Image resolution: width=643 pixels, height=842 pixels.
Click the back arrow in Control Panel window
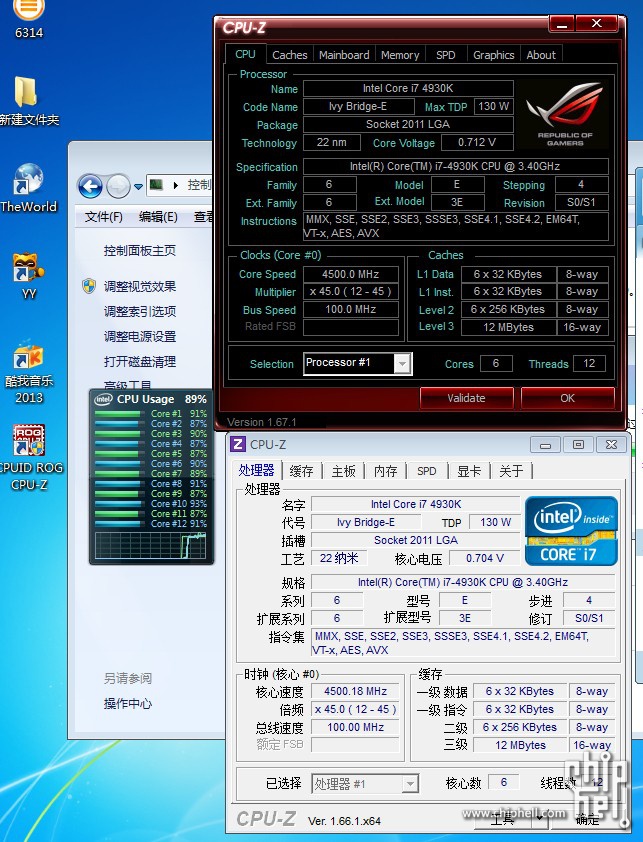coord(90,187)
